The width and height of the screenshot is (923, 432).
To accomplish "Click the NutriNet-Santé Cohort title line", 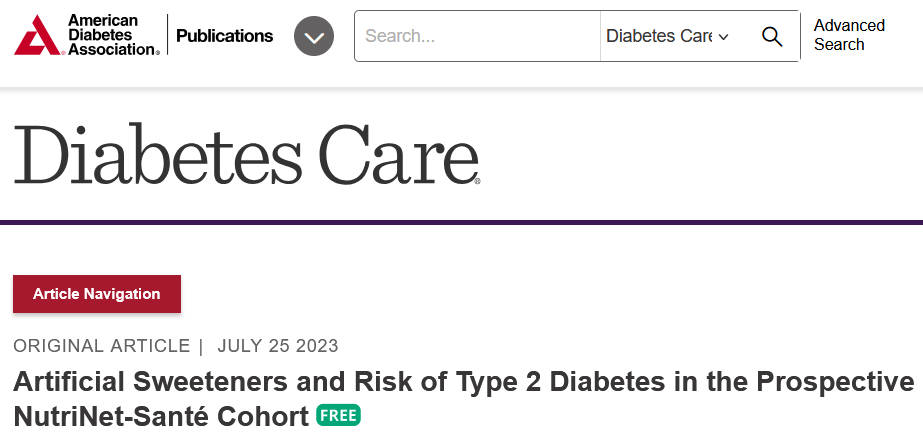I will tap(161, 416).
